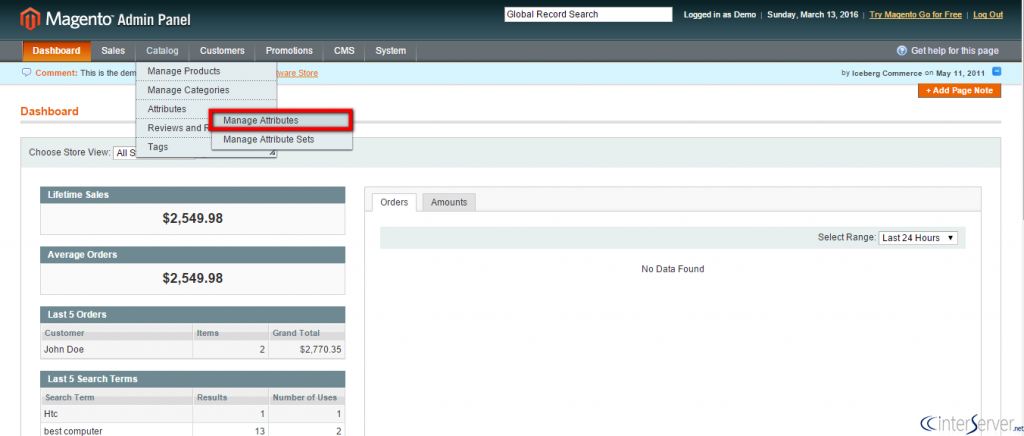The image size is (1024, 436).
Task: Choose Manage Attributes in submenu
Action: point(281,121)
